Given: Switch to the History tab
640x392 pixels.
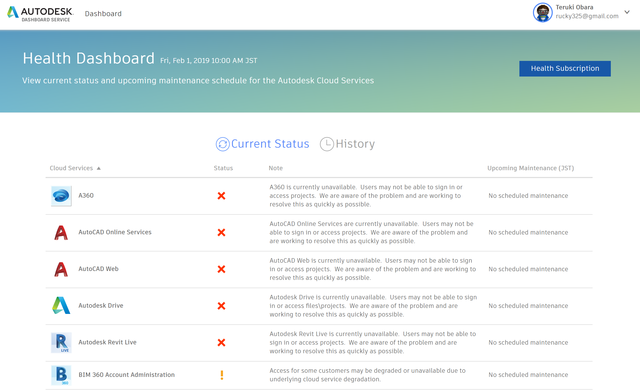Looking at the screenshot, I should pos(347,144).
